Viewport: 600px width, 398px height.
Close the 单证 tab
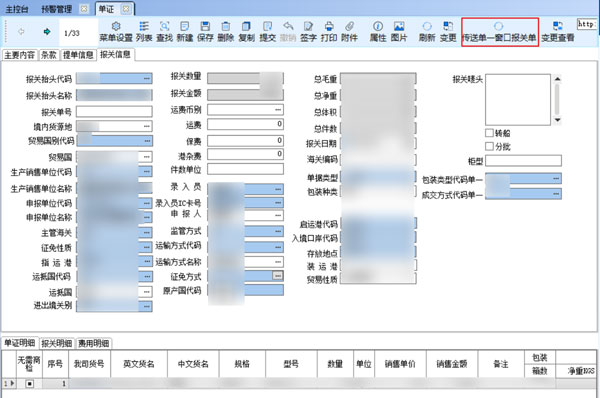click(x=126, y=9)
